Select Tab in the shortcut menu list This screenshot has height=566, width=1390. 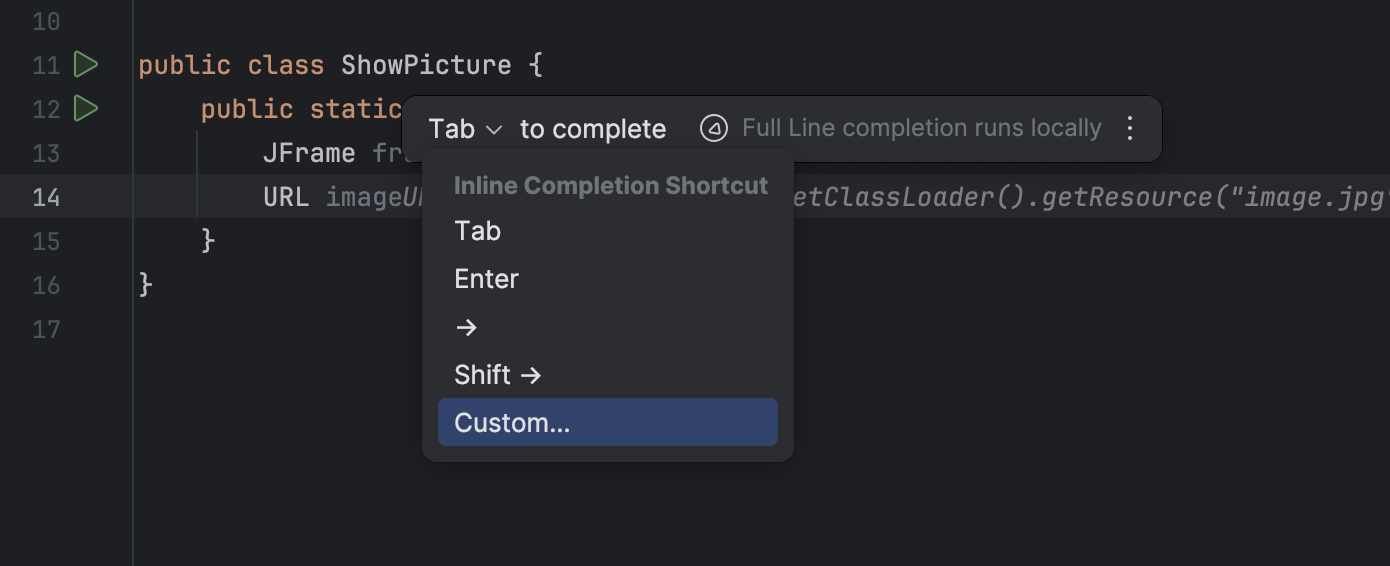coord(477,231)
